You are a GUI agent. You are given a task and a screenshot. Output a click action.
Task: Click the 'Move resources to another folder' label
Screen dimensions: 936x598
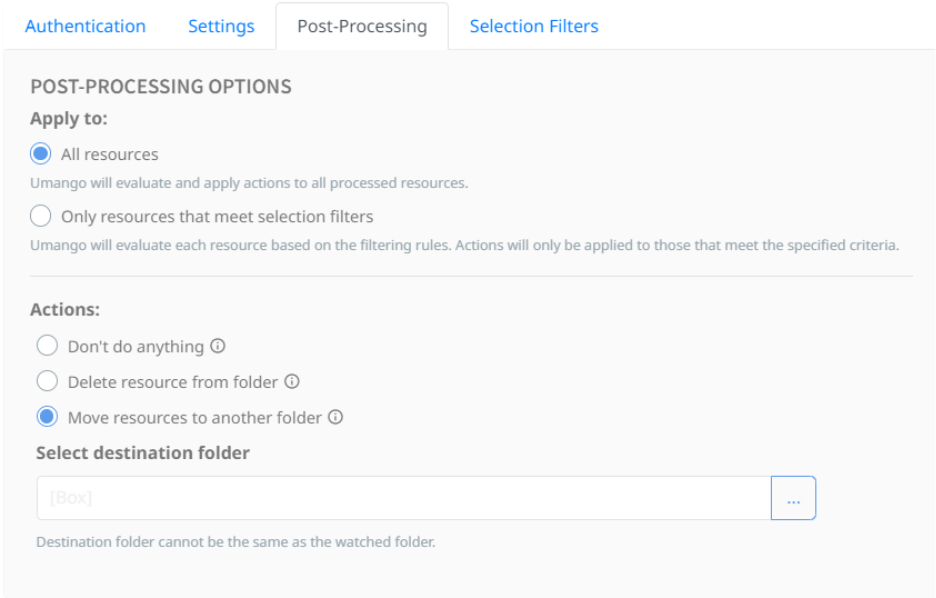click(195, 418)
